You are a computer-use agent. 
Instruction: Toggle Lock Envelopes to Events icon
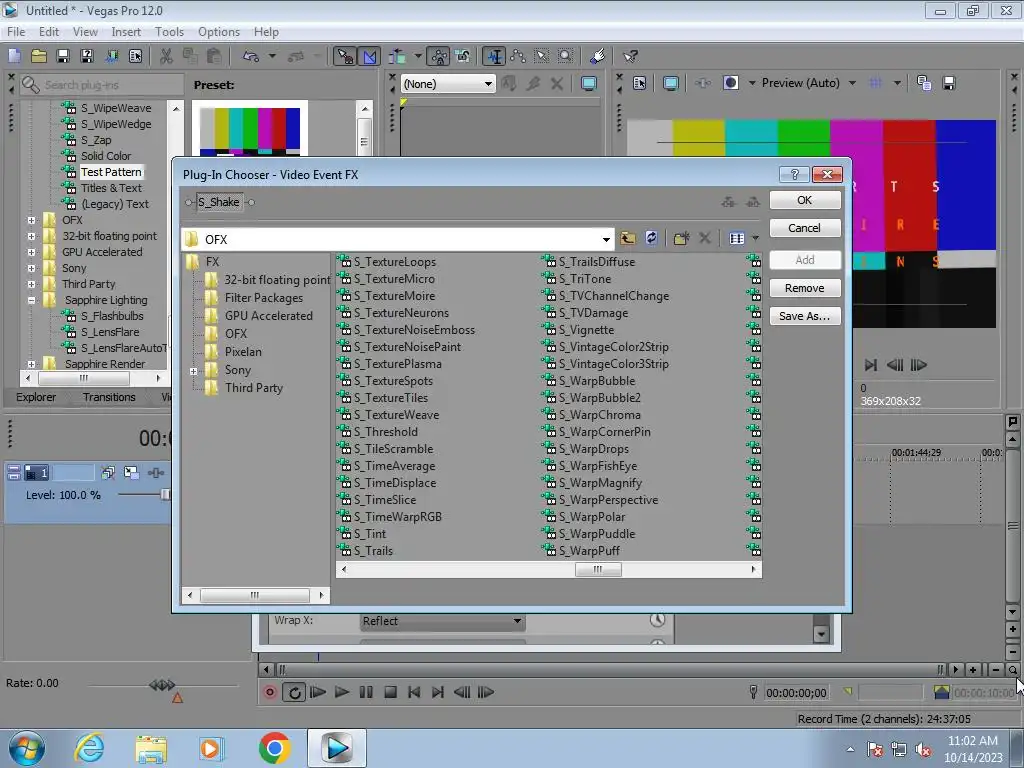pyautogui.click(x=439, y=56)
